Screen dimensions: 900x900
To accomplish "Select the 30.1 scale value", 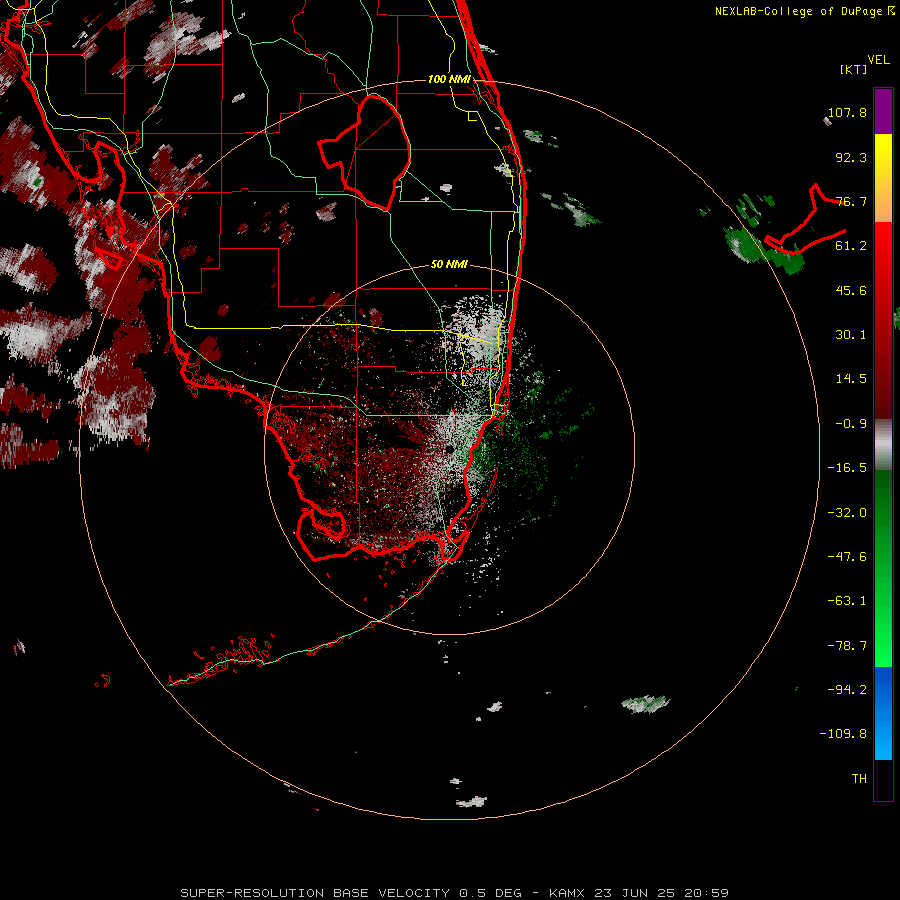I will pos(851,335).
